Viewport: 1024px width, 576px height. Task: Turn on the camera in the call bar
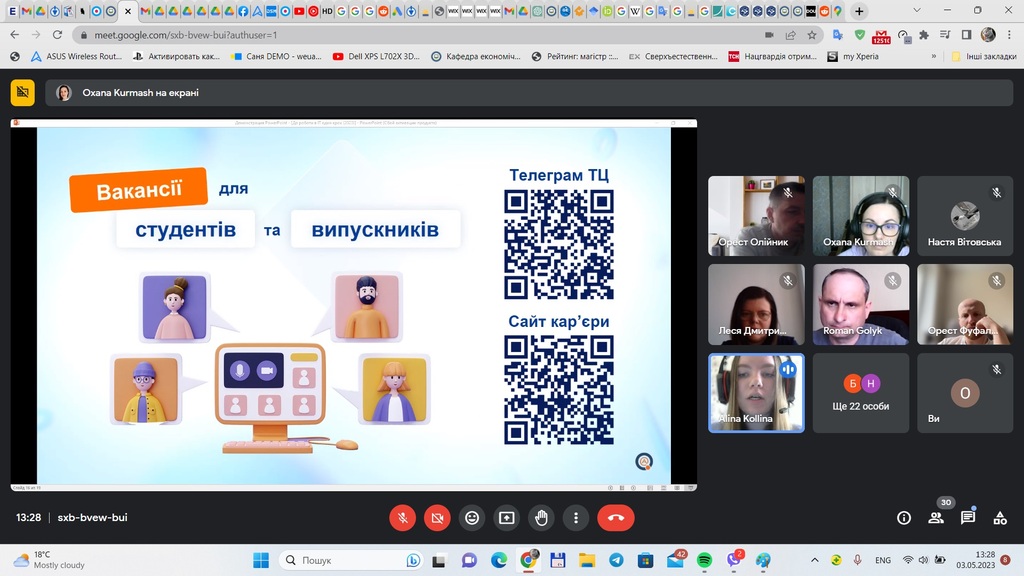[437, 518]
